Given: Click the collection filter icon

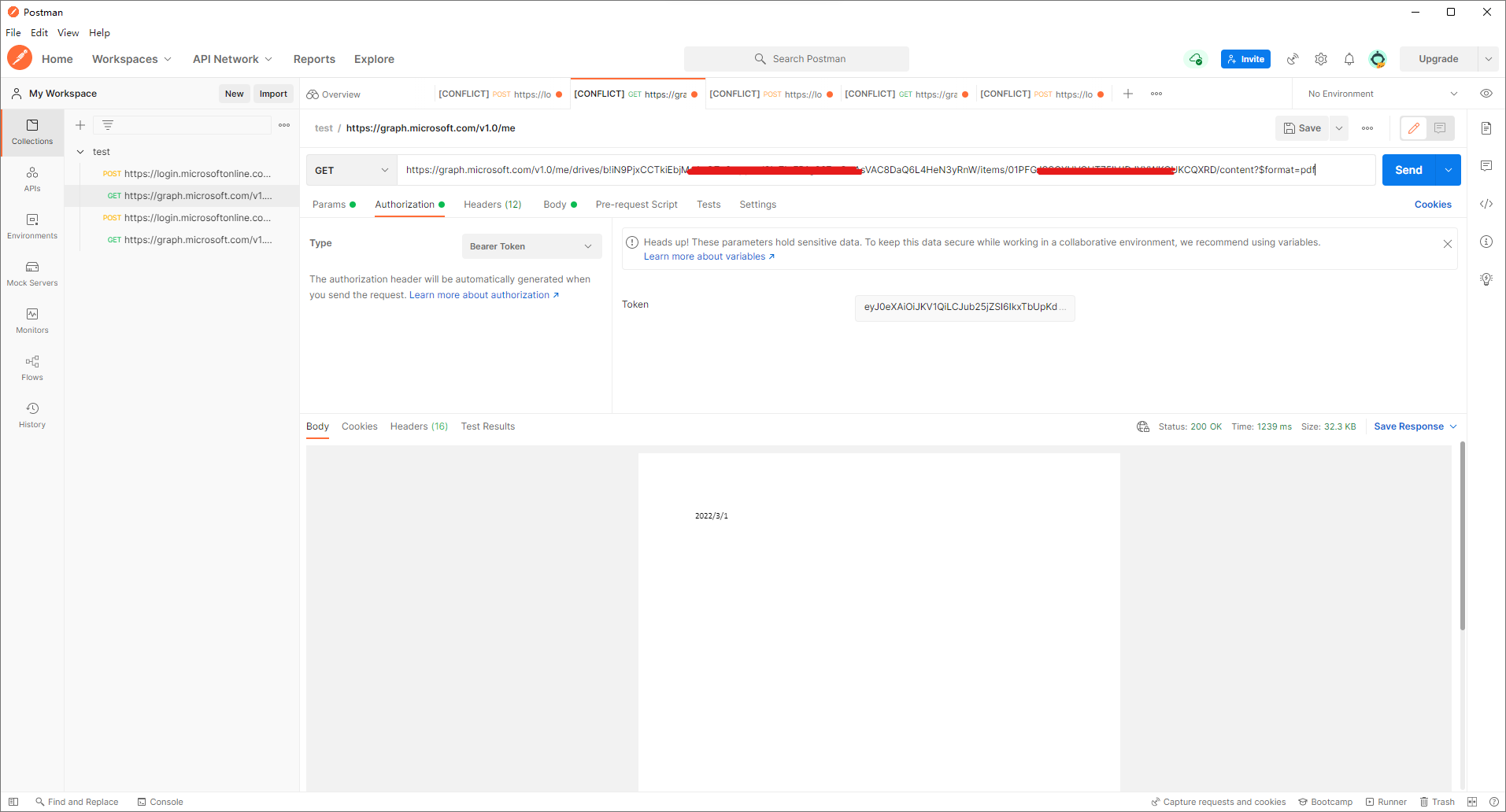Looking at the screenshot, I should tap(108, 125).
